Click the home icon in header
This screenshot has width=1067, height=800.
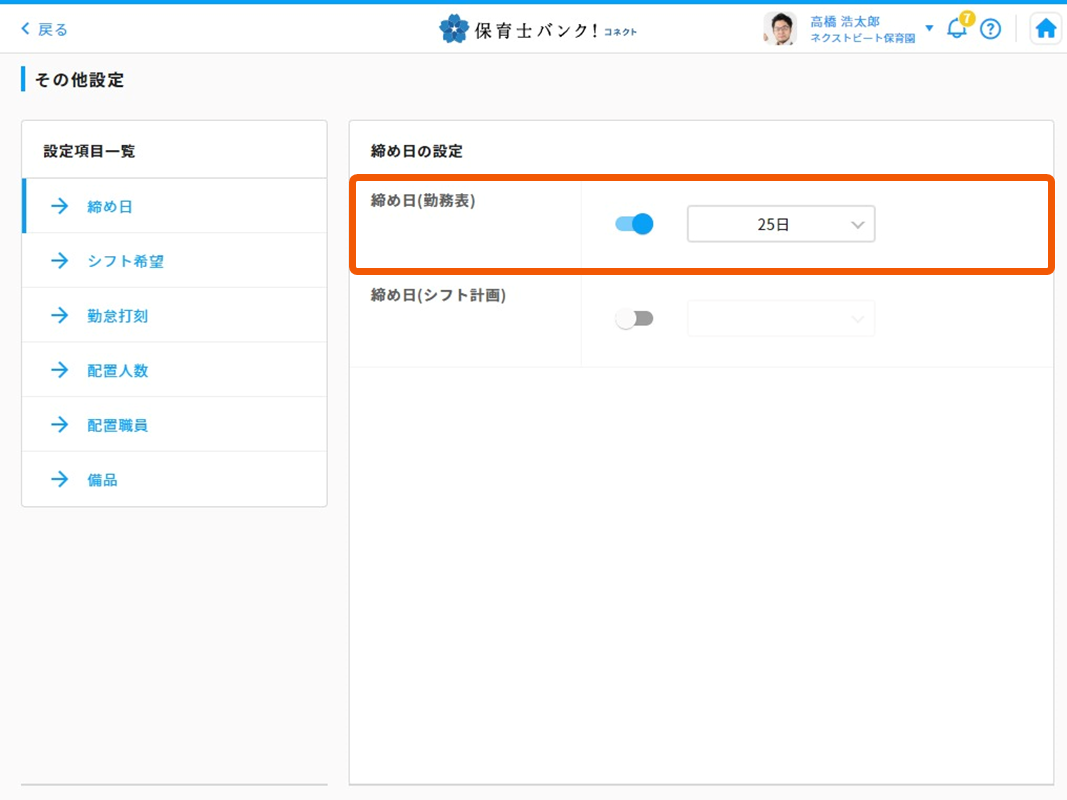pos(1045,29)
